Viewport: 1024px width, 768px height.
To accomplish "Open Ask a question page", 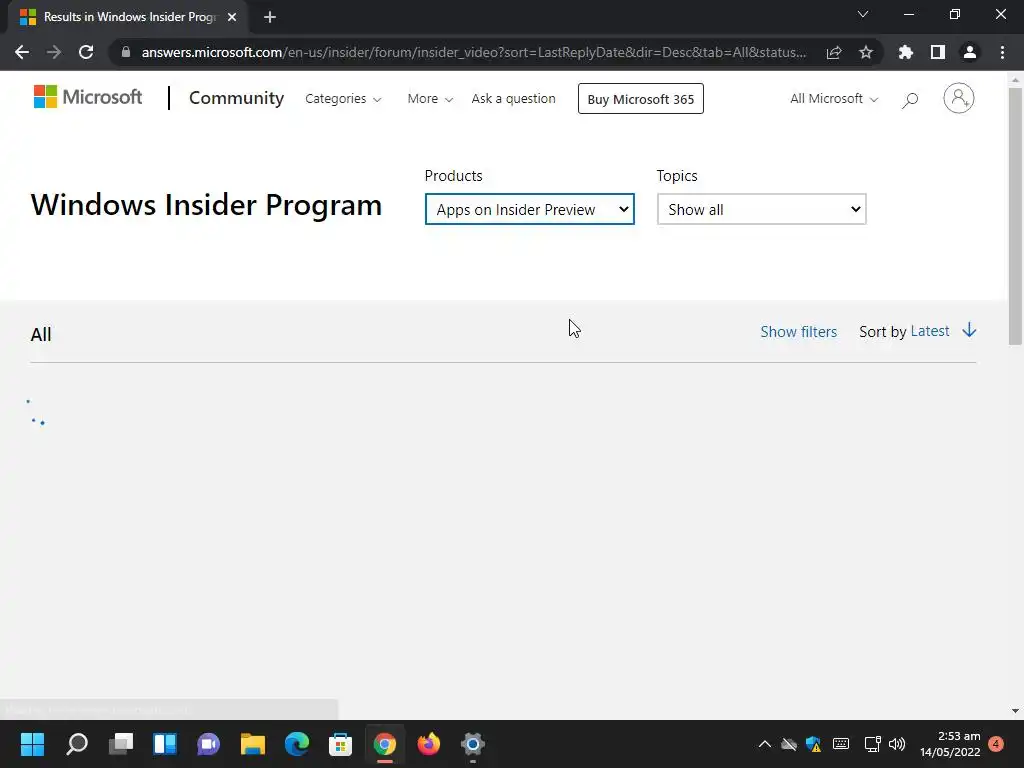I will 513,99.
